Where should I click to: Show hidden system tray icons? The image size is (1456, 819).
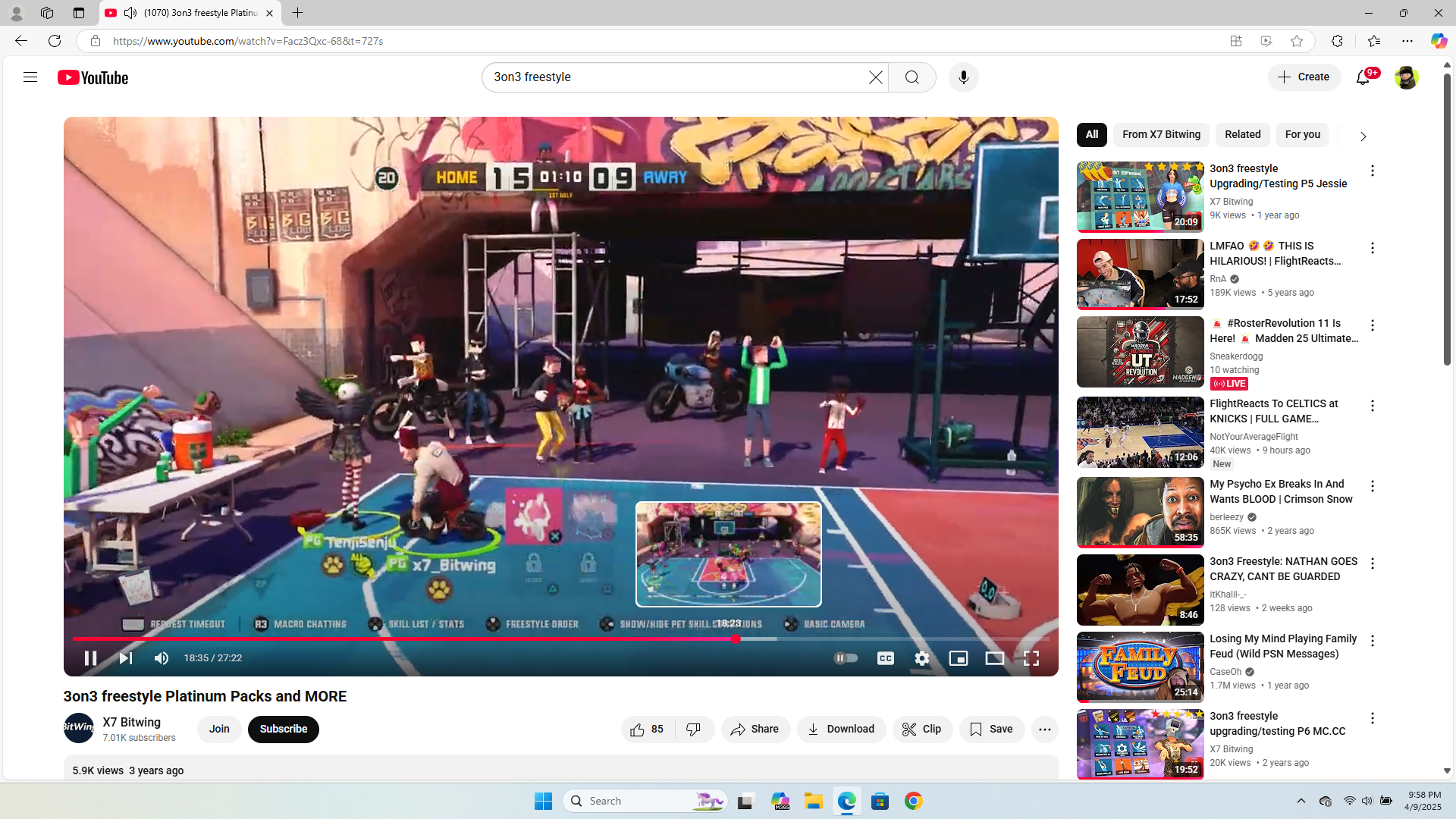[1301, 801]
